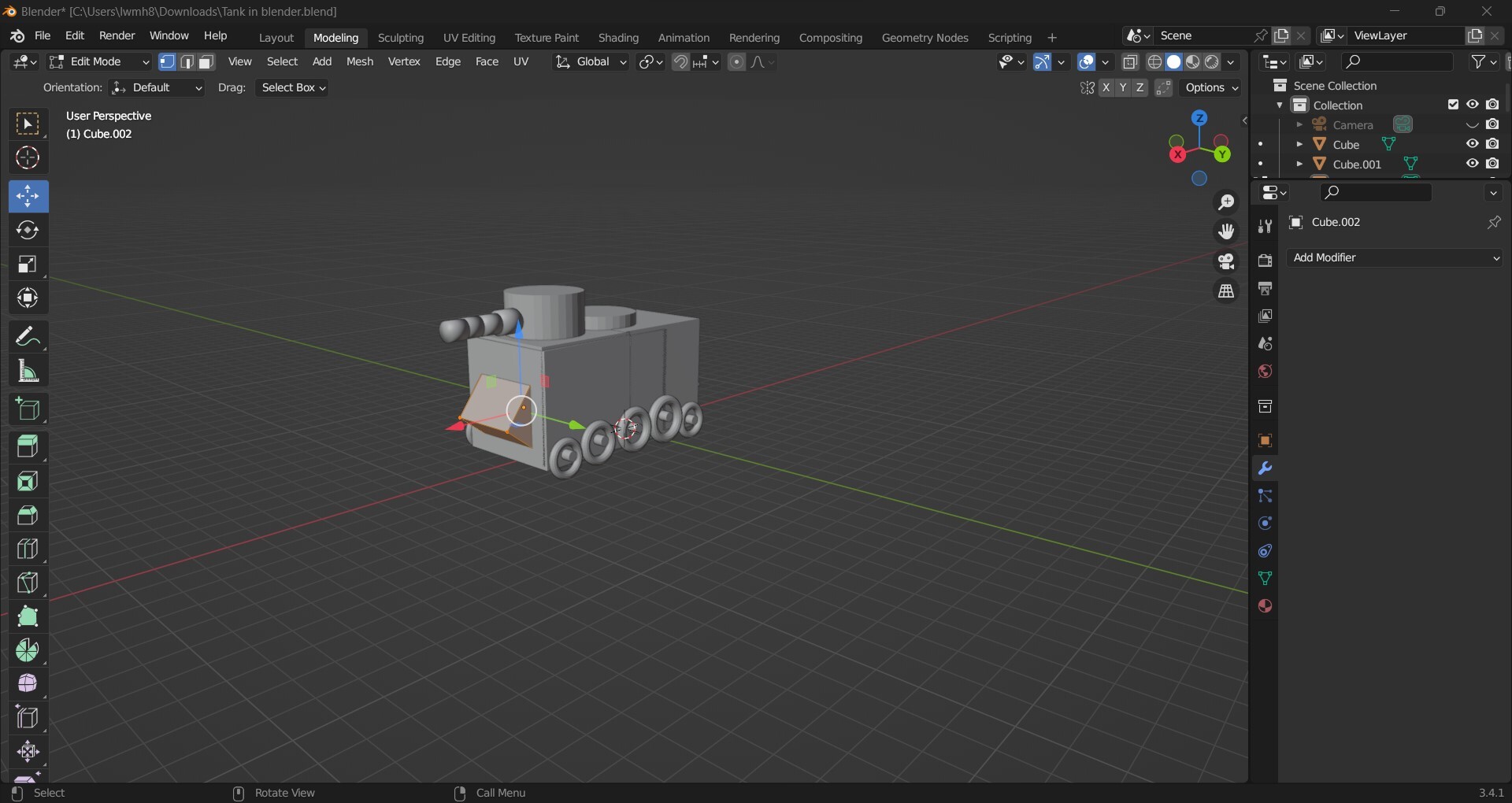Hide Cube.001 in the outliner
Viewport: 1512px width, 803px height.
[x=1472, y=164]
